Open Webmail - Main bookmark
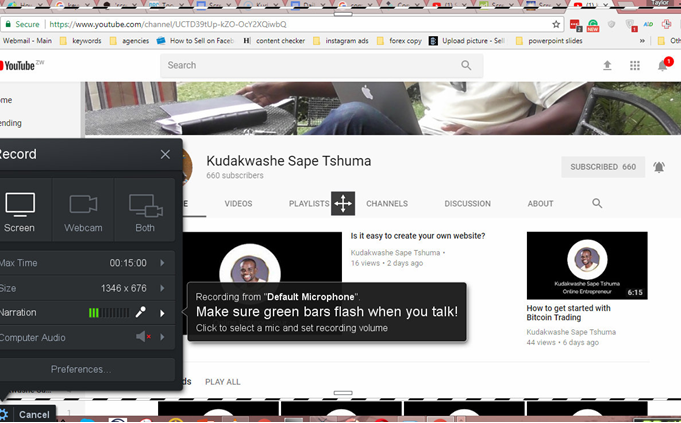681x423 pixels. (27, 41)
